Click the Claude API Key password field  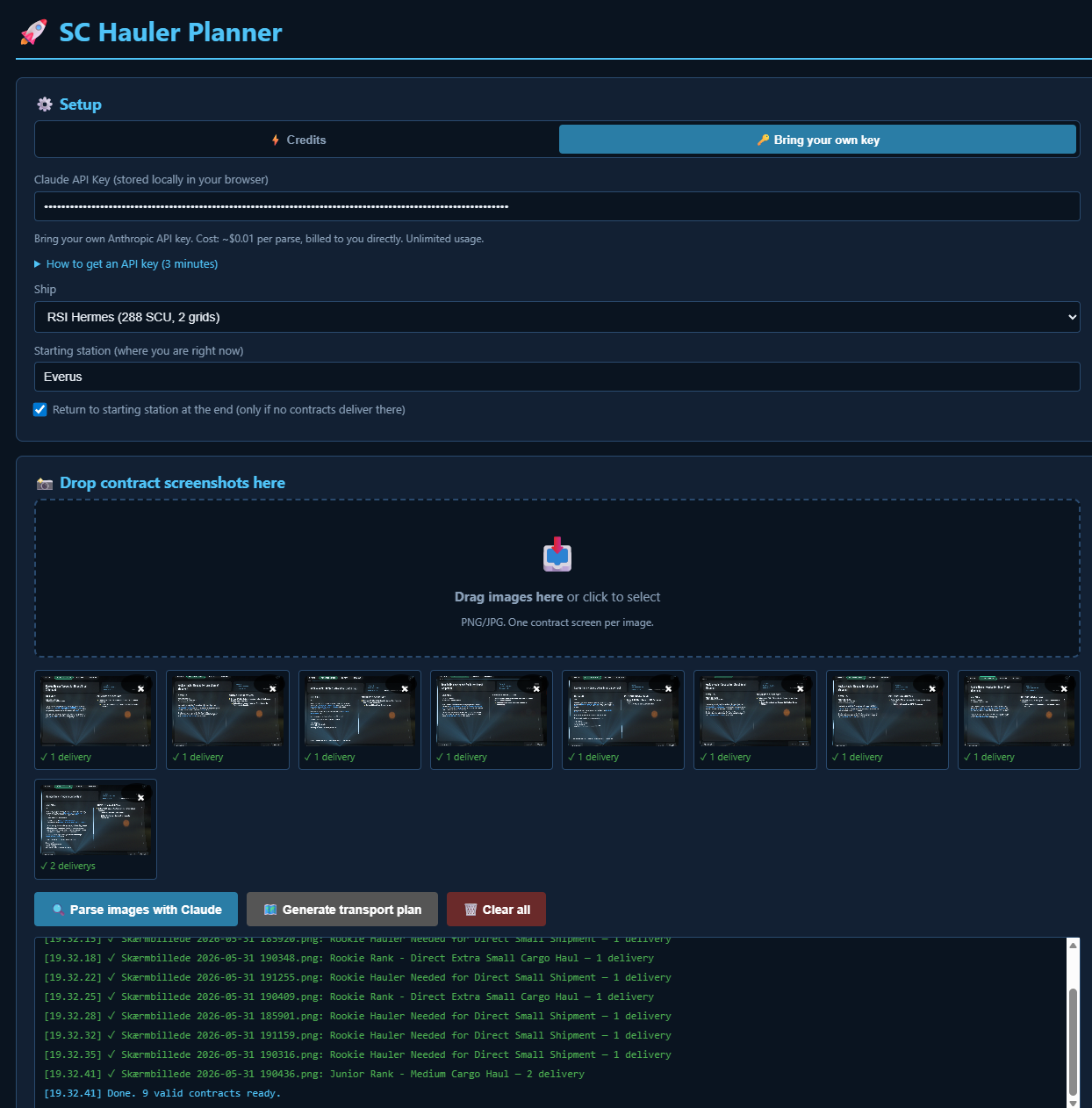(x=557, y=206)
